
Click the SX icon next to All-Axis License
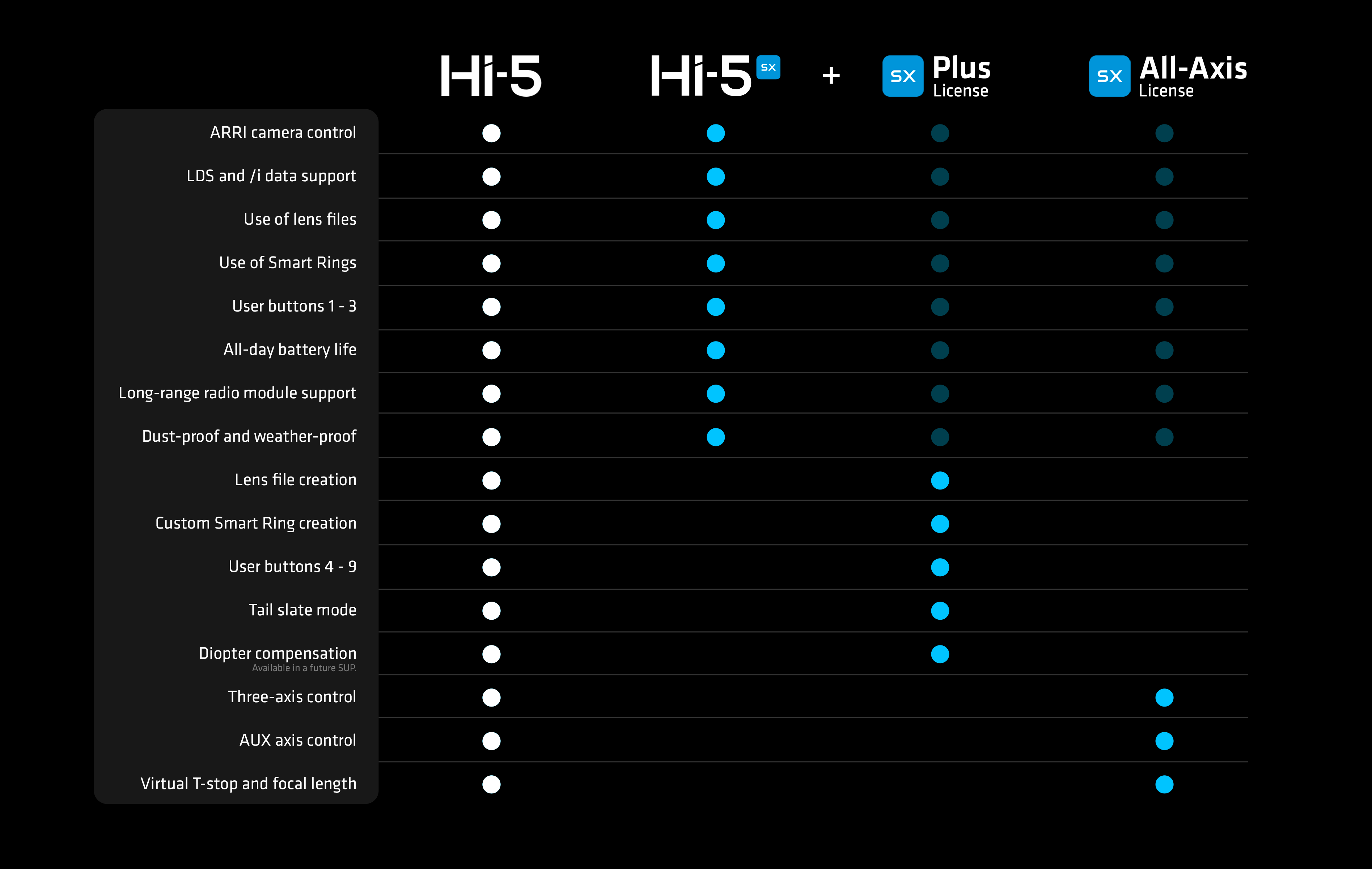pyautogui.click(x=1109, y=76)
